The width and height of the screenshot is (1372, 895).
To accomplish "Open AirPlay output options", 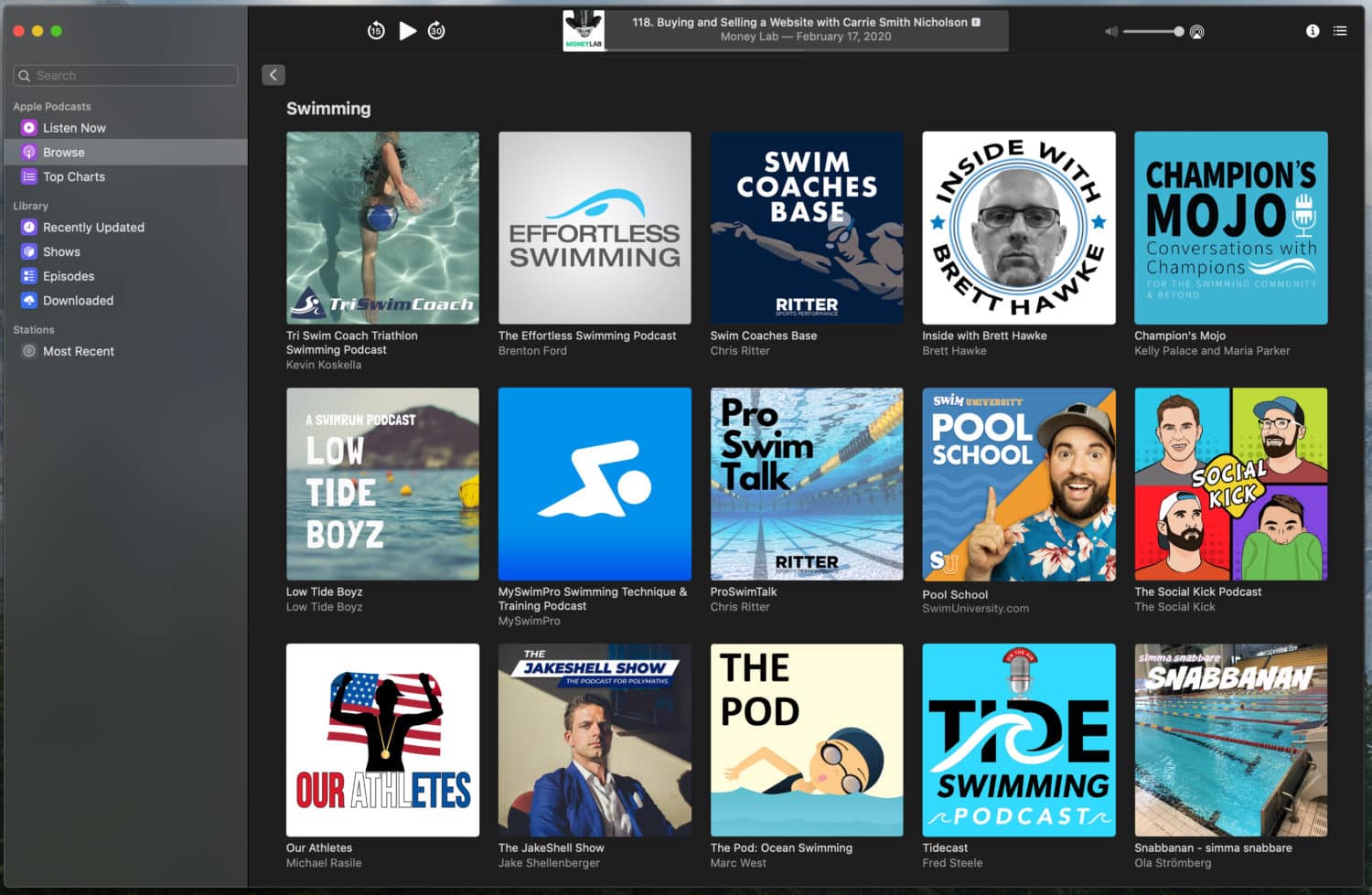I will coord(1197,31).
